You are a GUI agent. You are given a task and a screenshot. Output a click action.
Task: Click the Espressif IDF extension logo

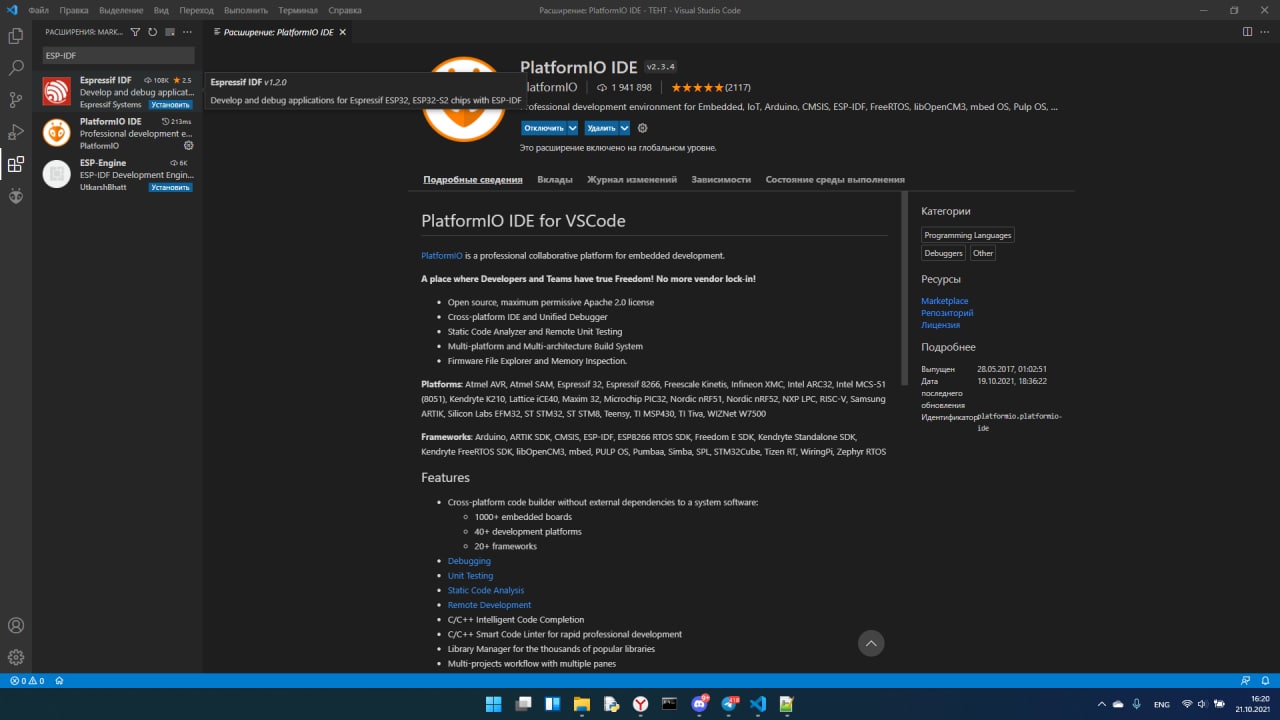pyautogui.click(x=56, y=91)
